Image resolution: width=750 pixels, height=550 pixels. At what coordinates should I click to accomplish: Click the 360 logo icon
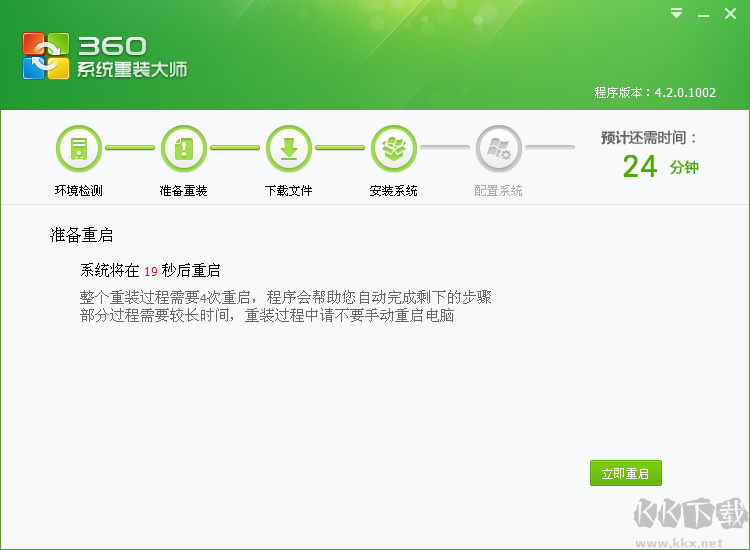click(46, 56)
